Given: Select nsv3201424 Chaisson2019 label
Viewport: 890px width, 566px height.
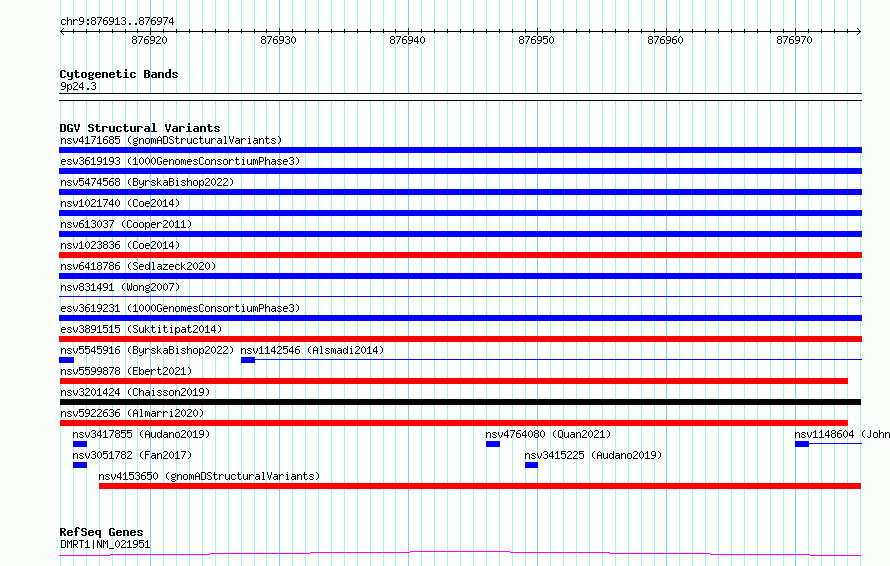Looking at the screenshot, I should tap(135, 392).
